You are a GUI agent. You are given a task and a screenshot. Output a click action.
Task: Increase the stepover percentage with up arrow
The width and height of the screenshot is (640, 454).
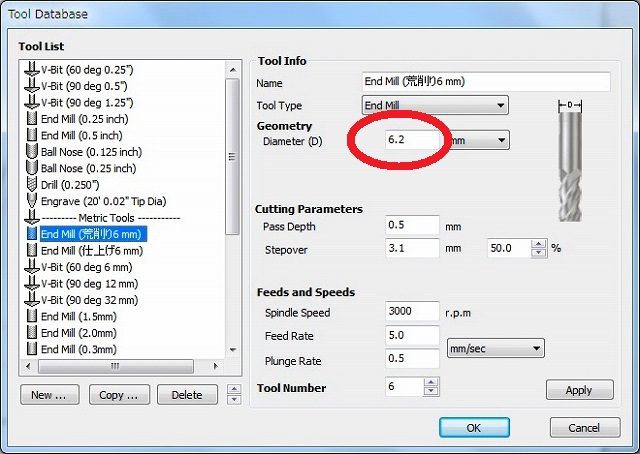tap(540, 243)
